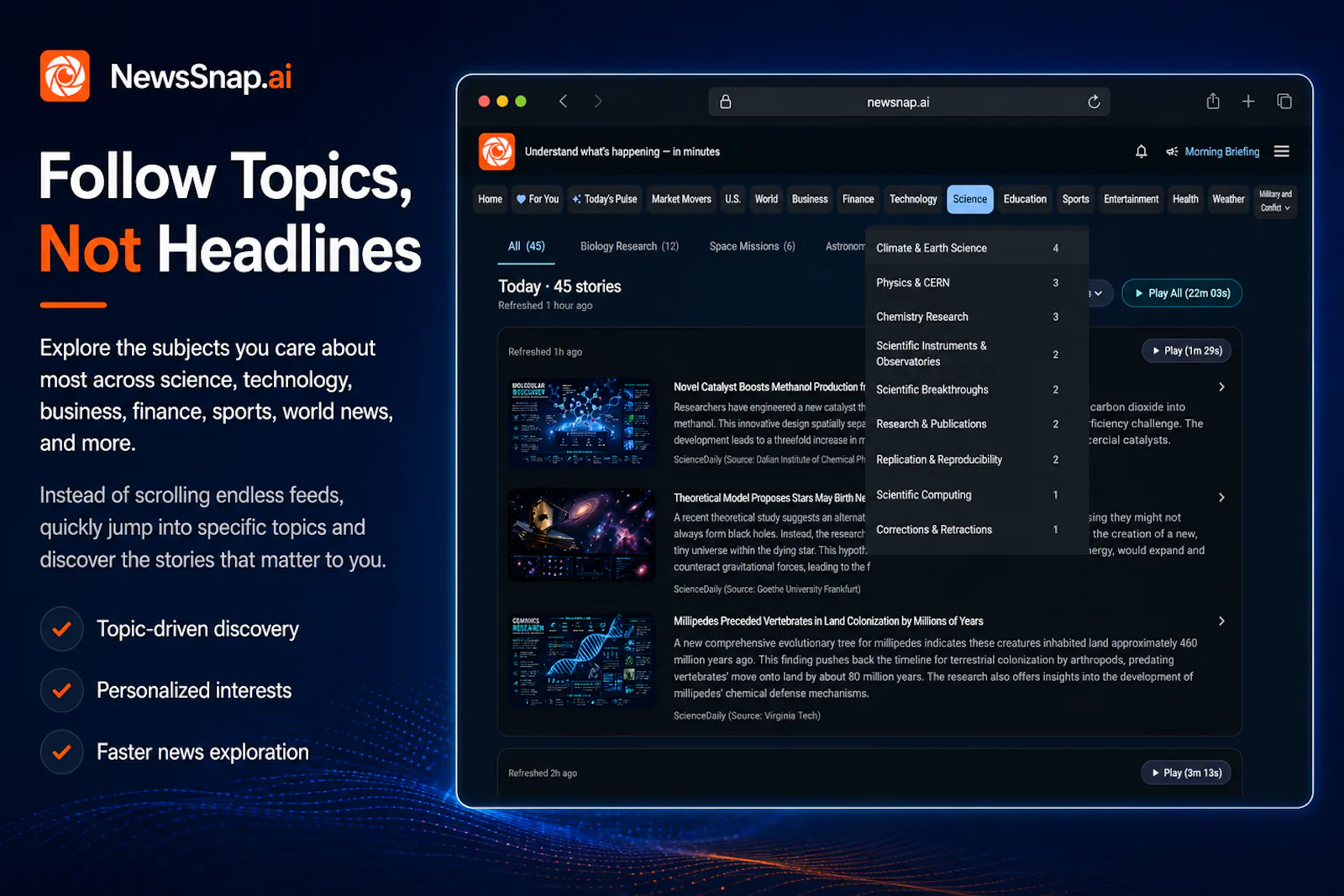1344x896 pixels.
Task: Play the 1m 29s story group
Action: pyautogui.click(x=1186, y=351)
